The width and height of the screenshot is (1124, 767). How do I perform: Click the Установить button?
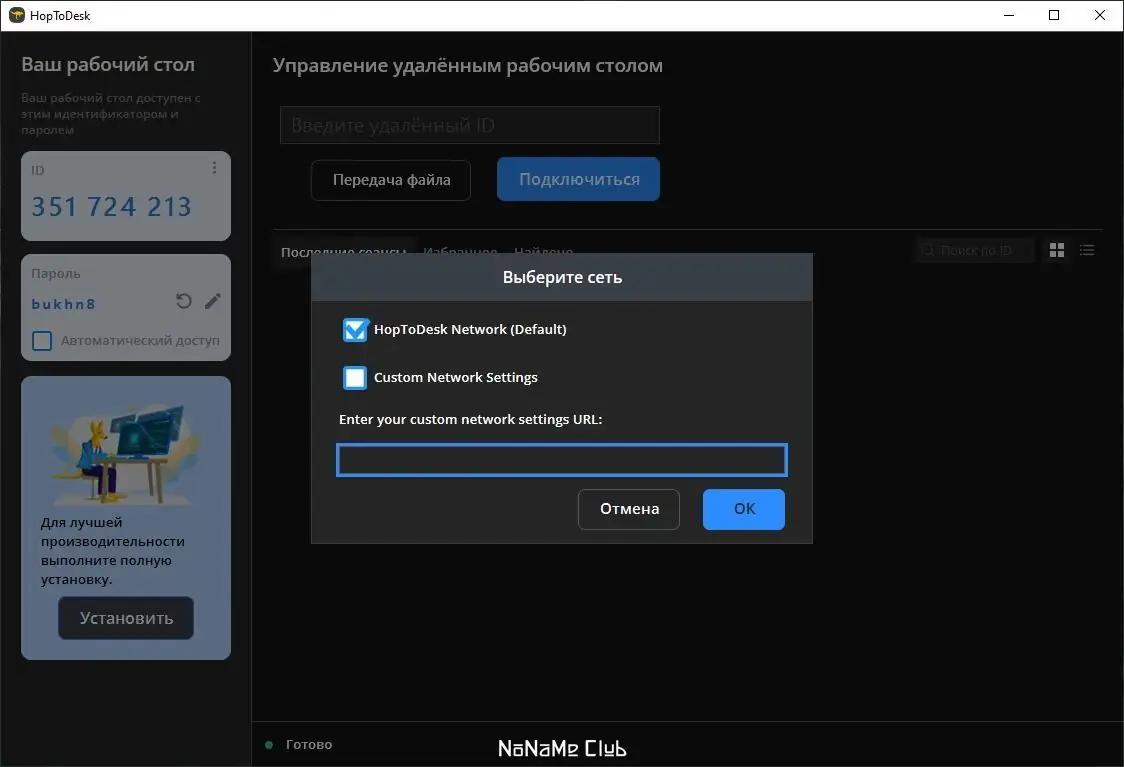pos(126,618)
